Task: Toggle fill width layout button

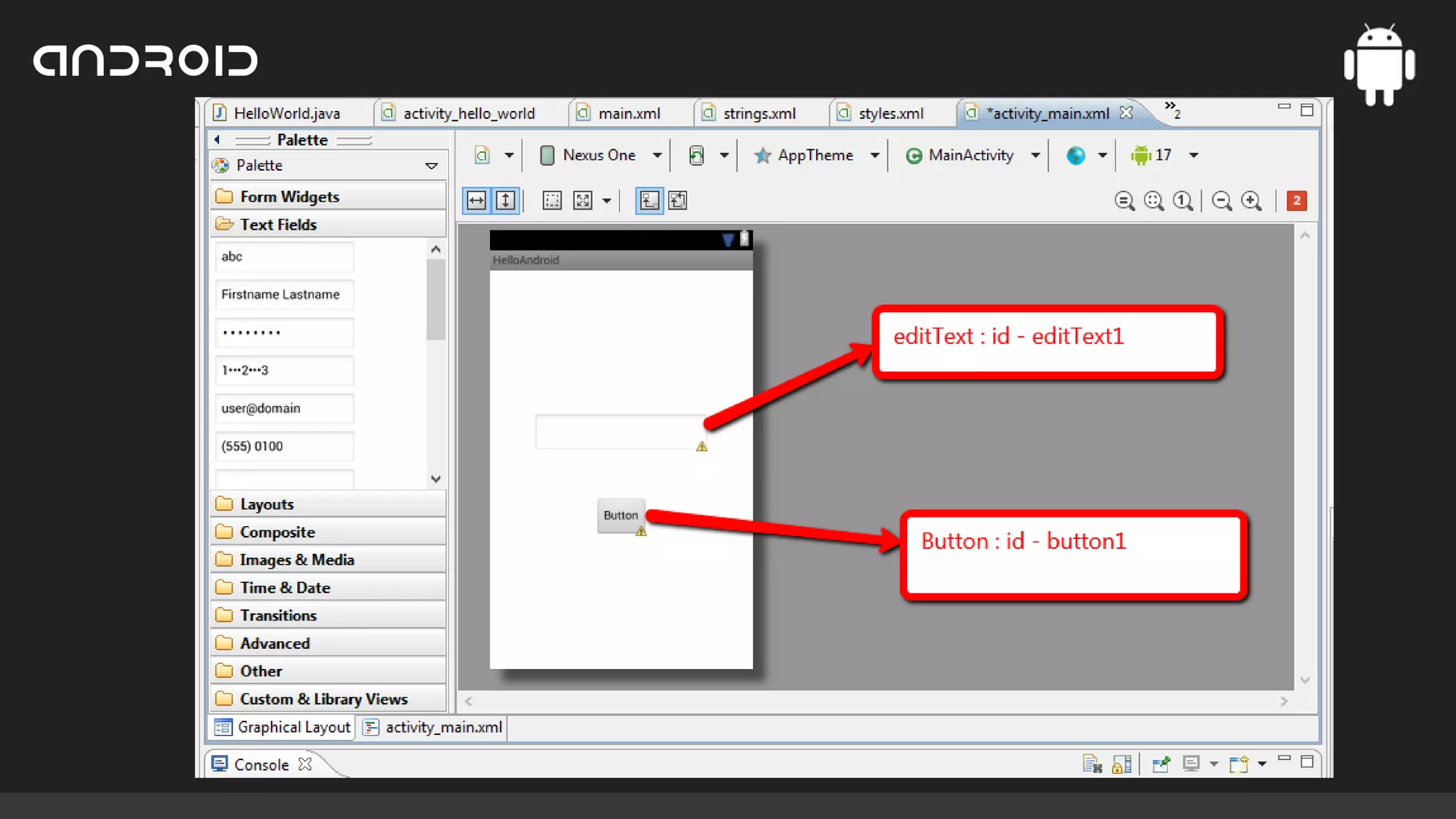Action: pyautogui.click(x=476, y=200)
